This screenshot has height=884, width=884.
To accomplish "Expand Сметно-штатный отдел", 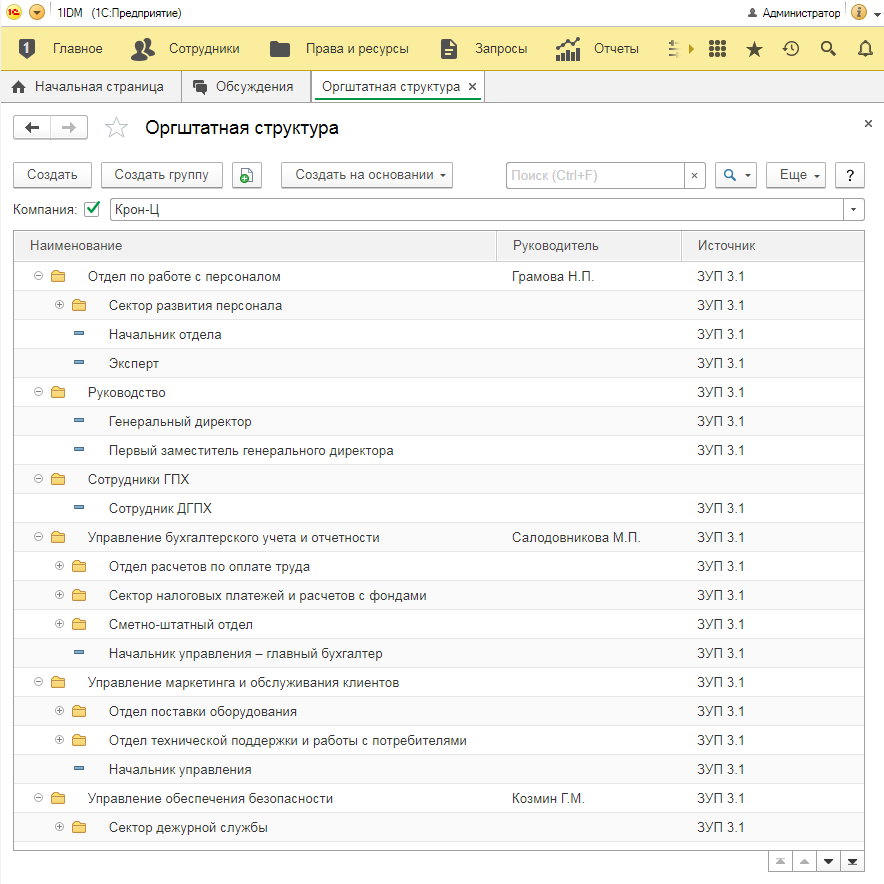I will click(59, 624).
